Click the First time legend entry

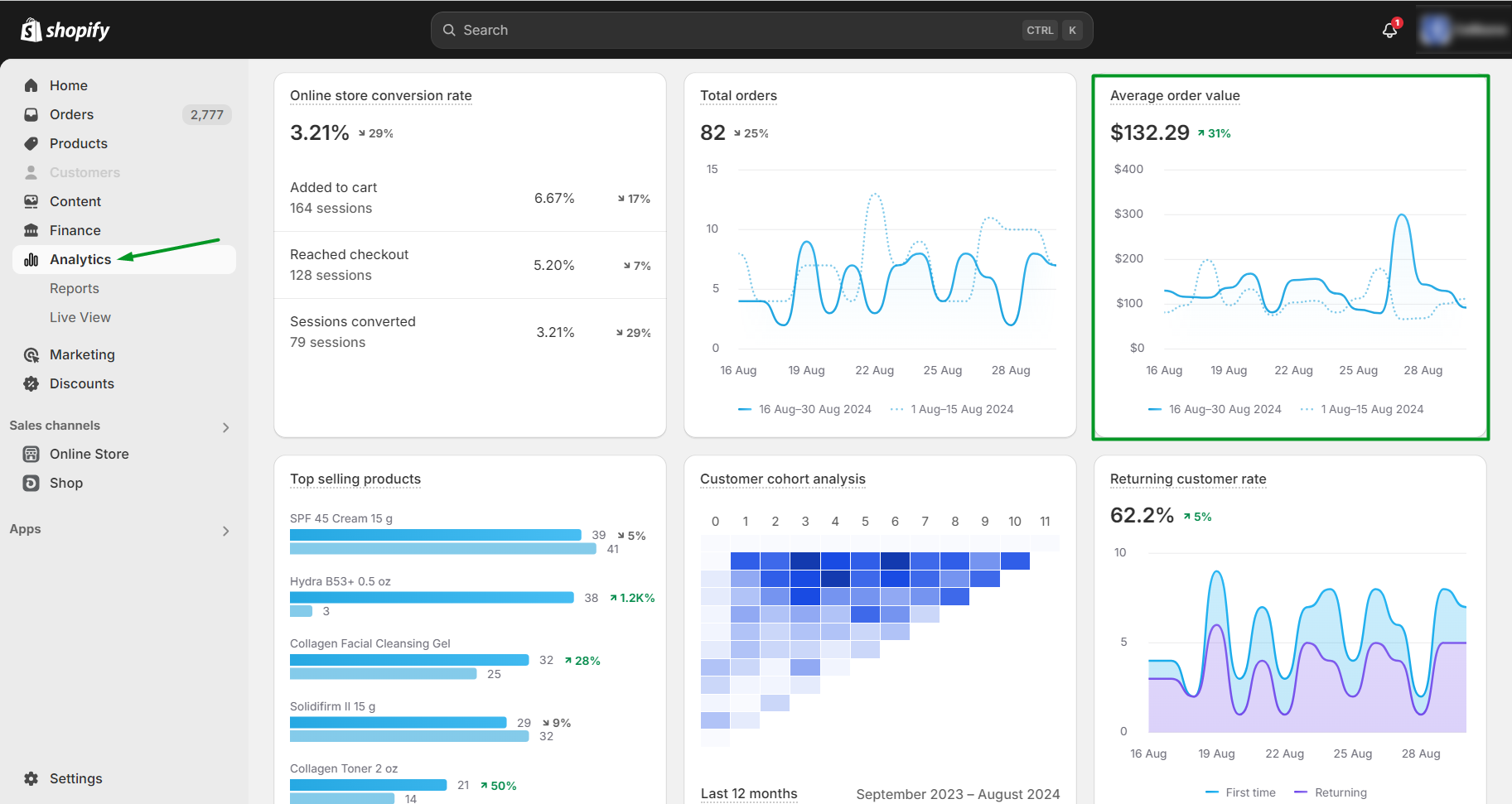pyautogui.click(x=1240, y=792)
